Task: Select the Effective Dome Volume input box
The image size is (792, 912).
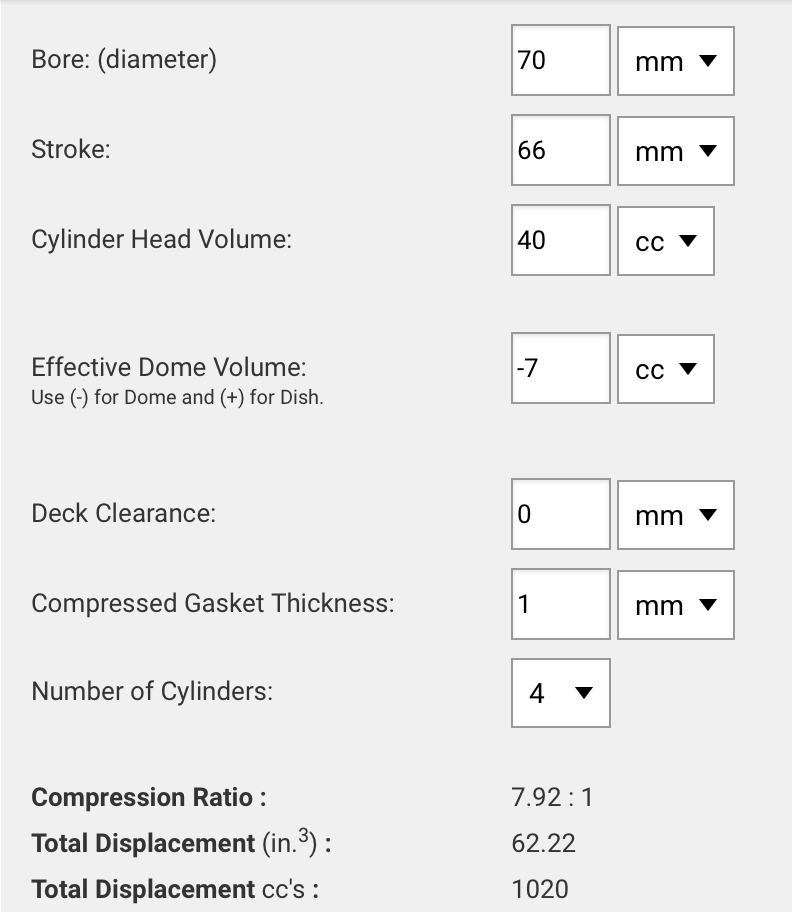Action: tap(560, 368)
